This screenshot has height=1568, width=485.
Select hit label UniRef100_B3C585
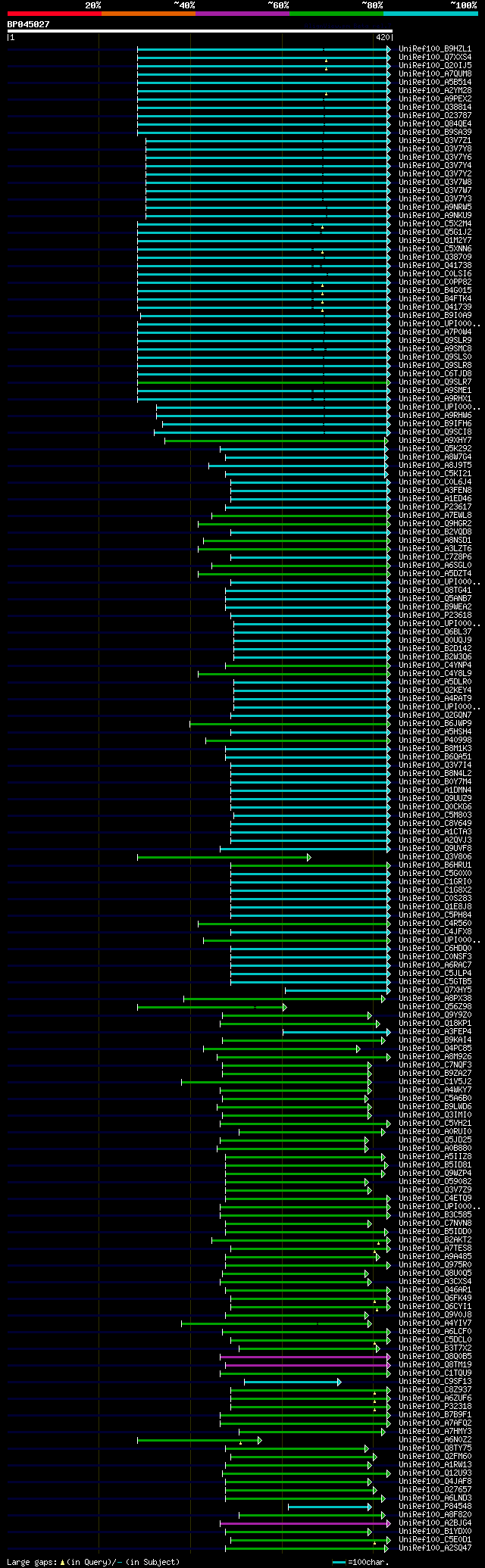pos(435,1214)
